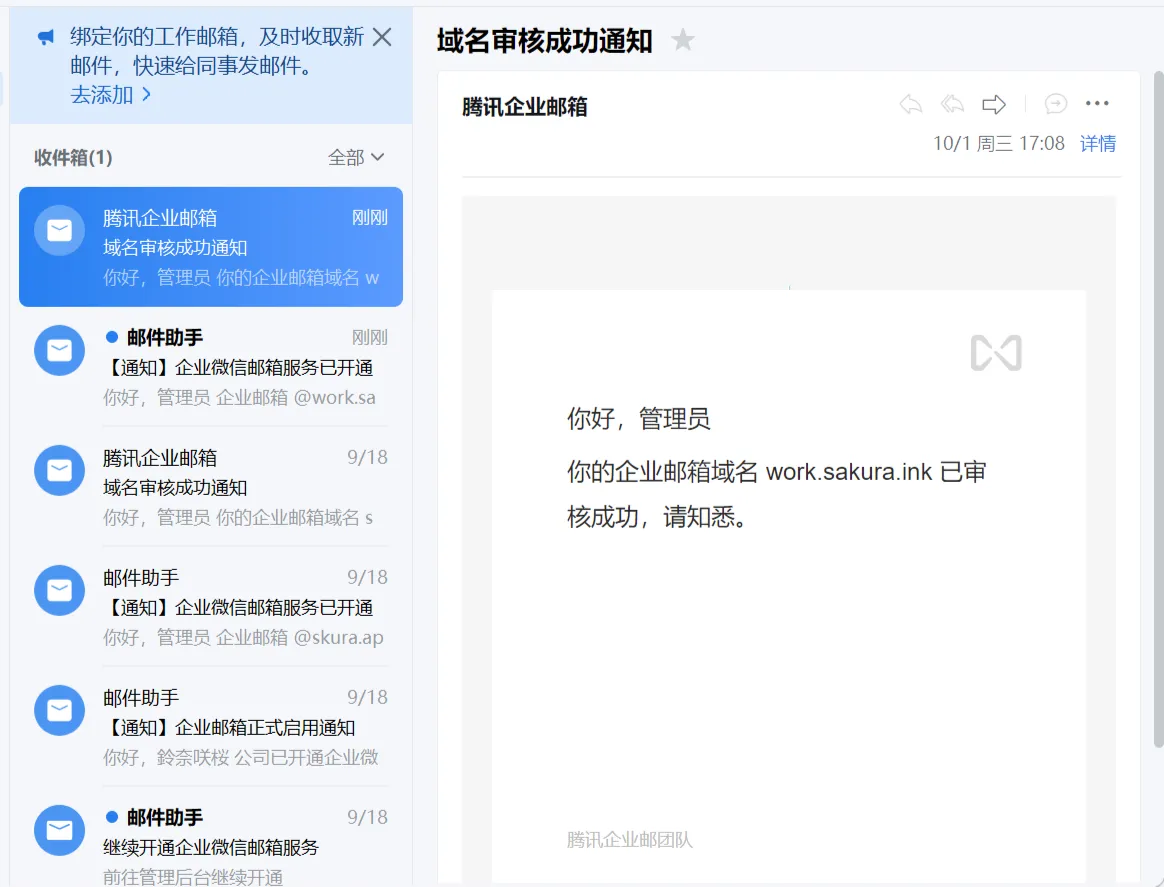Open 详情 for the email
Image resolution: width=1164 pixels, height=887 pixels.
coord(1097,143)
